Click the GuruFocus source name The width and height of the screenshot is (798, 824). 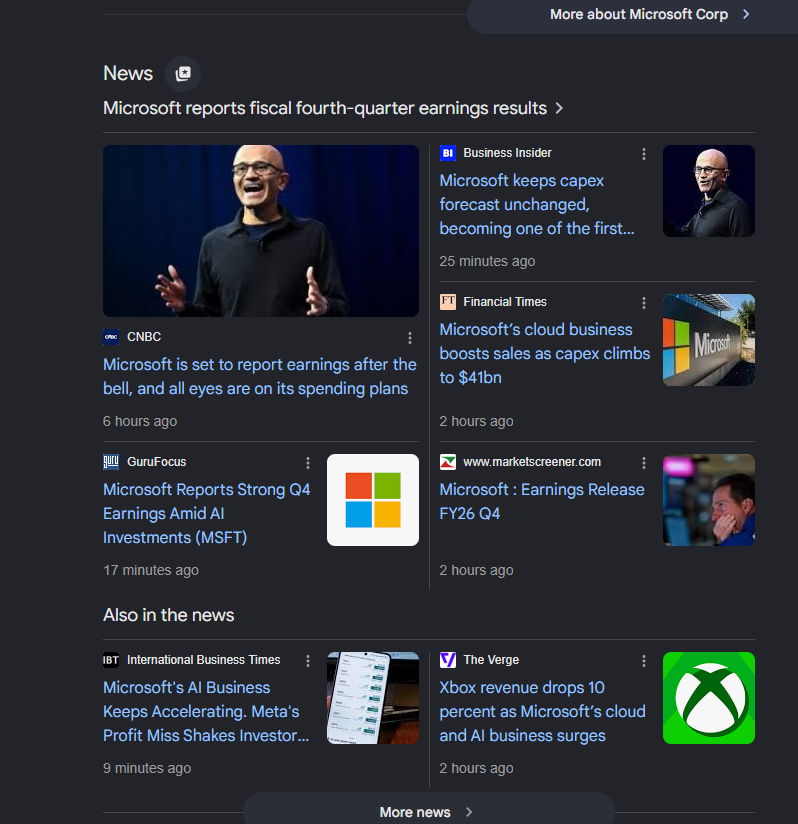pyautogui.click(x=157, y=462)
